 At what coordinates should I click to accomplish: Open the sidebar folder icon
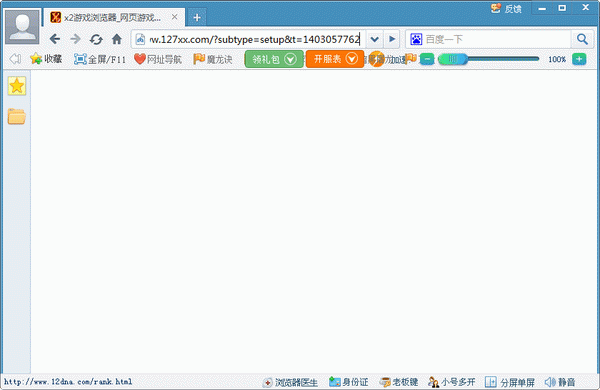click(x=17, y=116)
